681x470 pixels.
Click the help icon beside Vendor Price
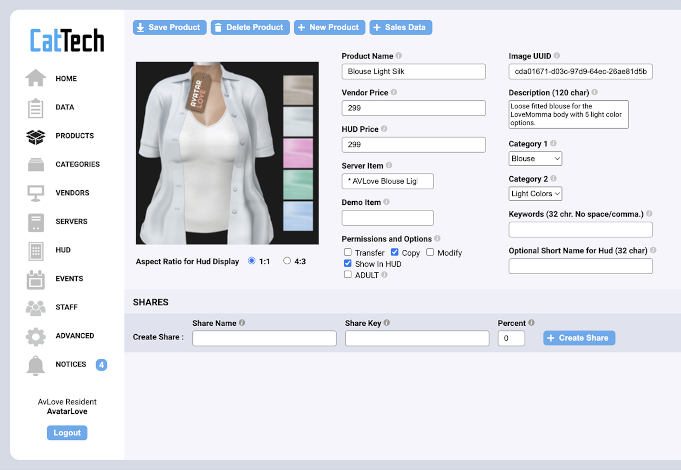click(394, 92)
